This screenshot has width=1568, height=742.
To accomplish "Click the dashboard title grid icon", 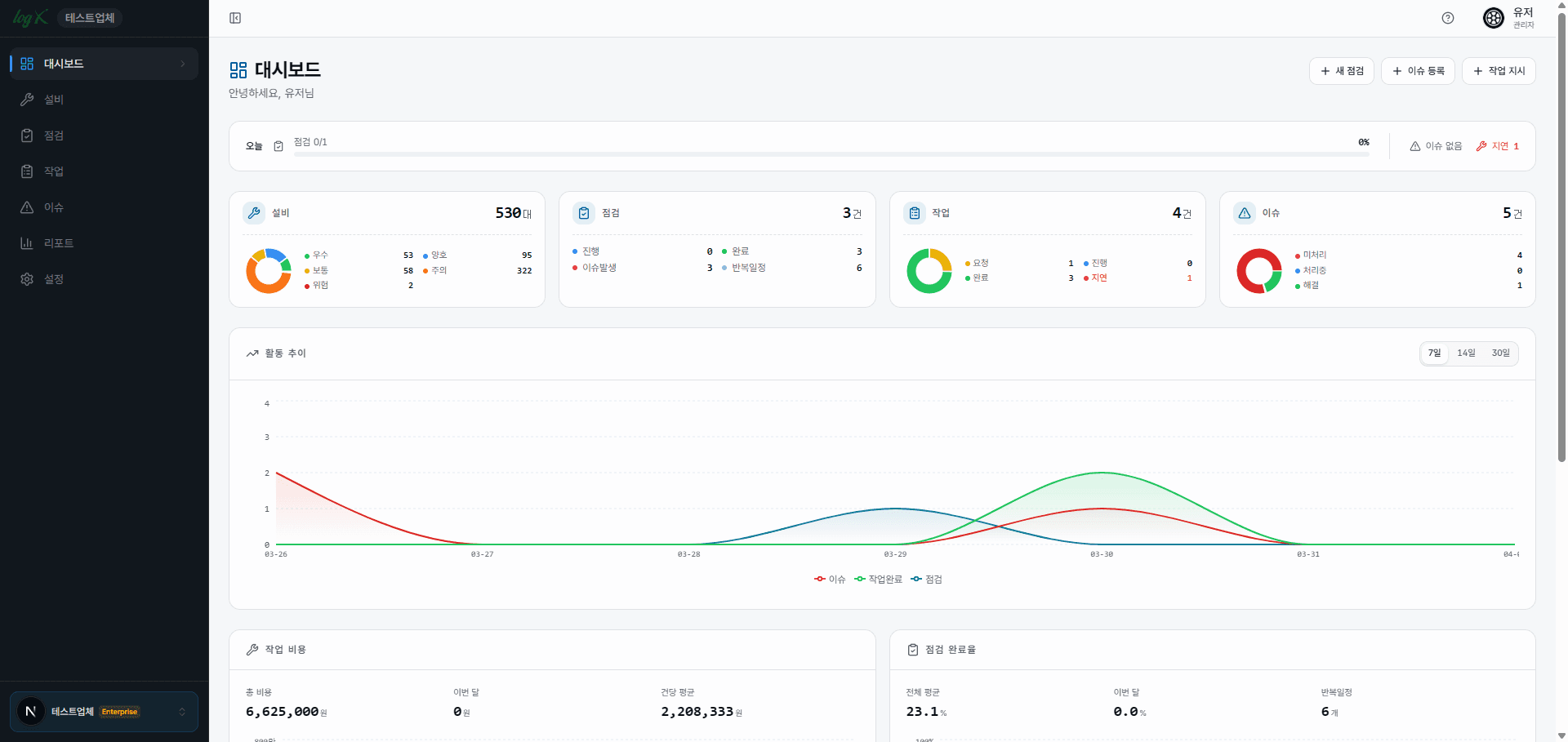I will [238, 70].
